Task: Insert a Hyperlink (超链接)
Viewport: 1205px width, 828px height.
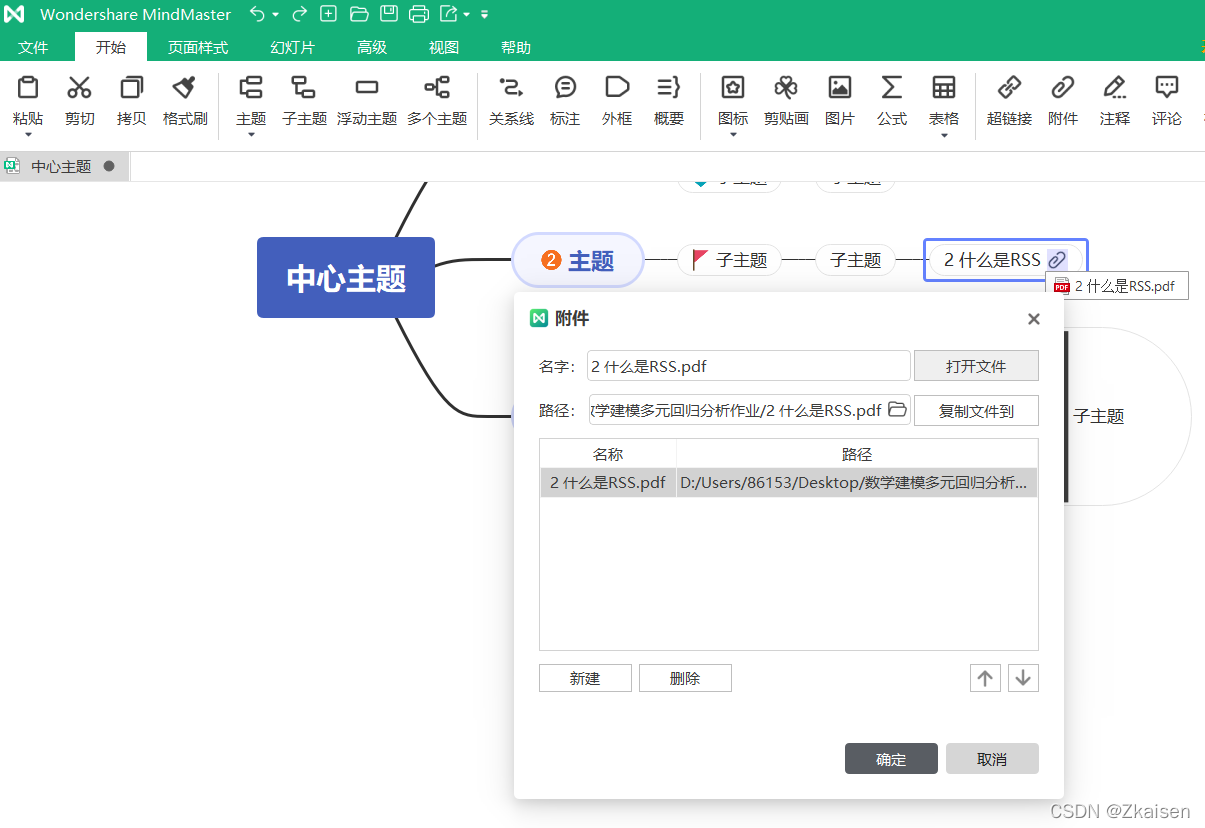Action: pyautogui.click(x=1009, y=101)
